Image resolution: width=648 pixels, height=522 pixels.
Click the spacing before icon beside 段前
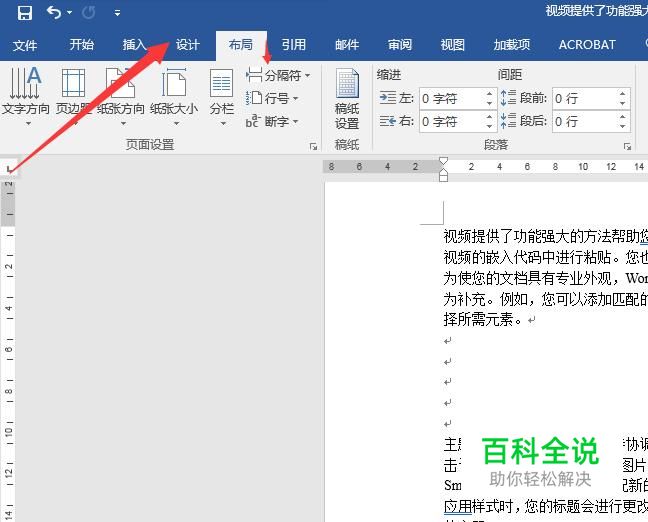[x=508, y=98]
